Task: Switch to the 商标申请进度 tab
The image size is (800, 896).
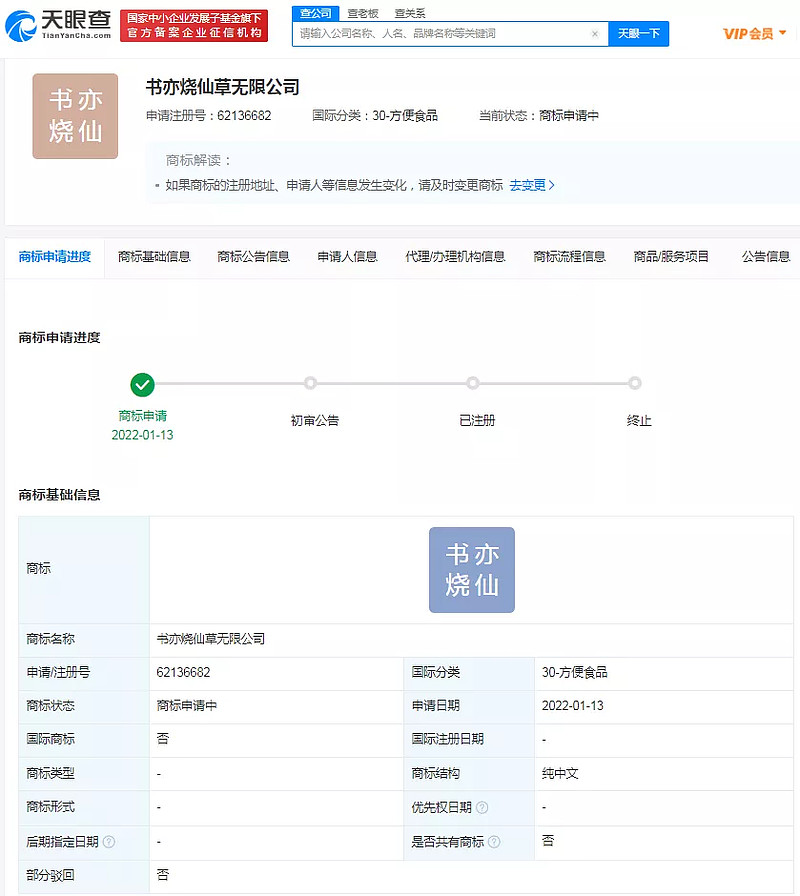Action: point(55,257)
